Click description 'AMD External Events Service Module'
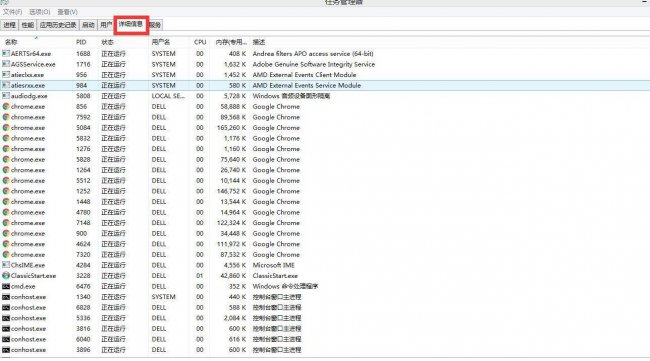Image resolution: width=650 pixels, height=361 pixels. click(307, 85)
